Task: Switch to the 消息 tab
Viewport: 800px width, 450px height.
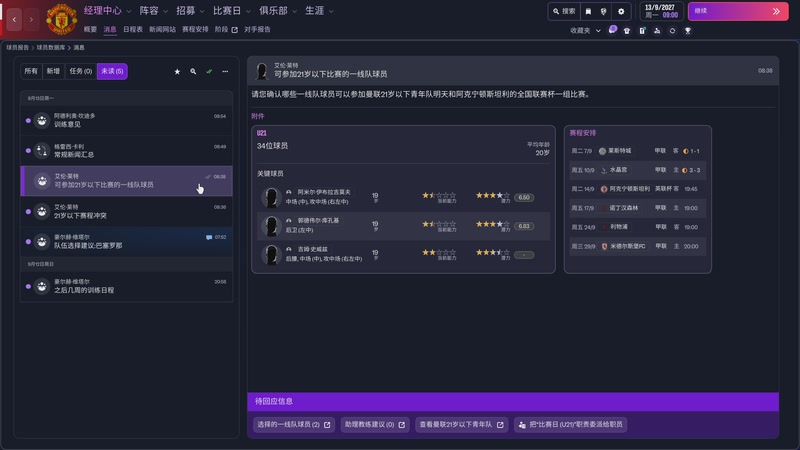Action: point(110,30)
